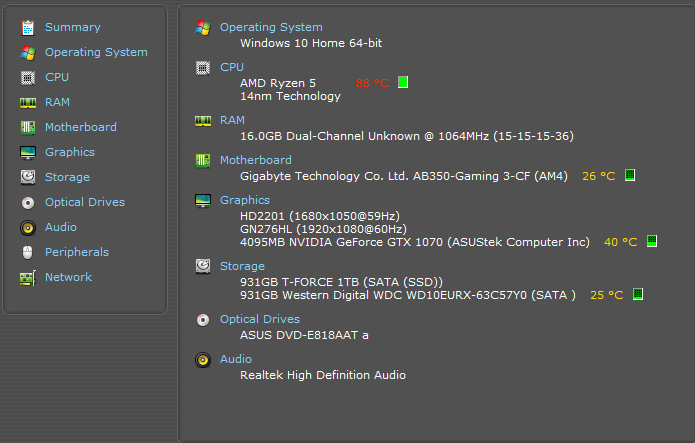Click the '931GB T-FORCE 1TB' SSD line
The height and width of the screenshot is (443, 695).
pyautogui.click(x=341, y=282)
